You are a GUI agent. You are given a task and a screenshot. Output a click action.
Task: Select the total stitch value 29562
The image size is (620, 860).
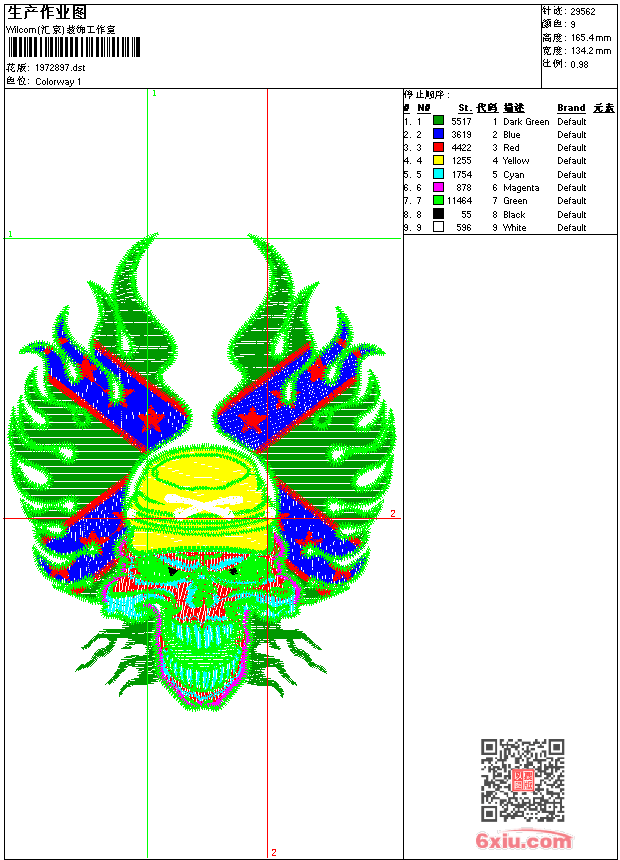click(583, 12)
